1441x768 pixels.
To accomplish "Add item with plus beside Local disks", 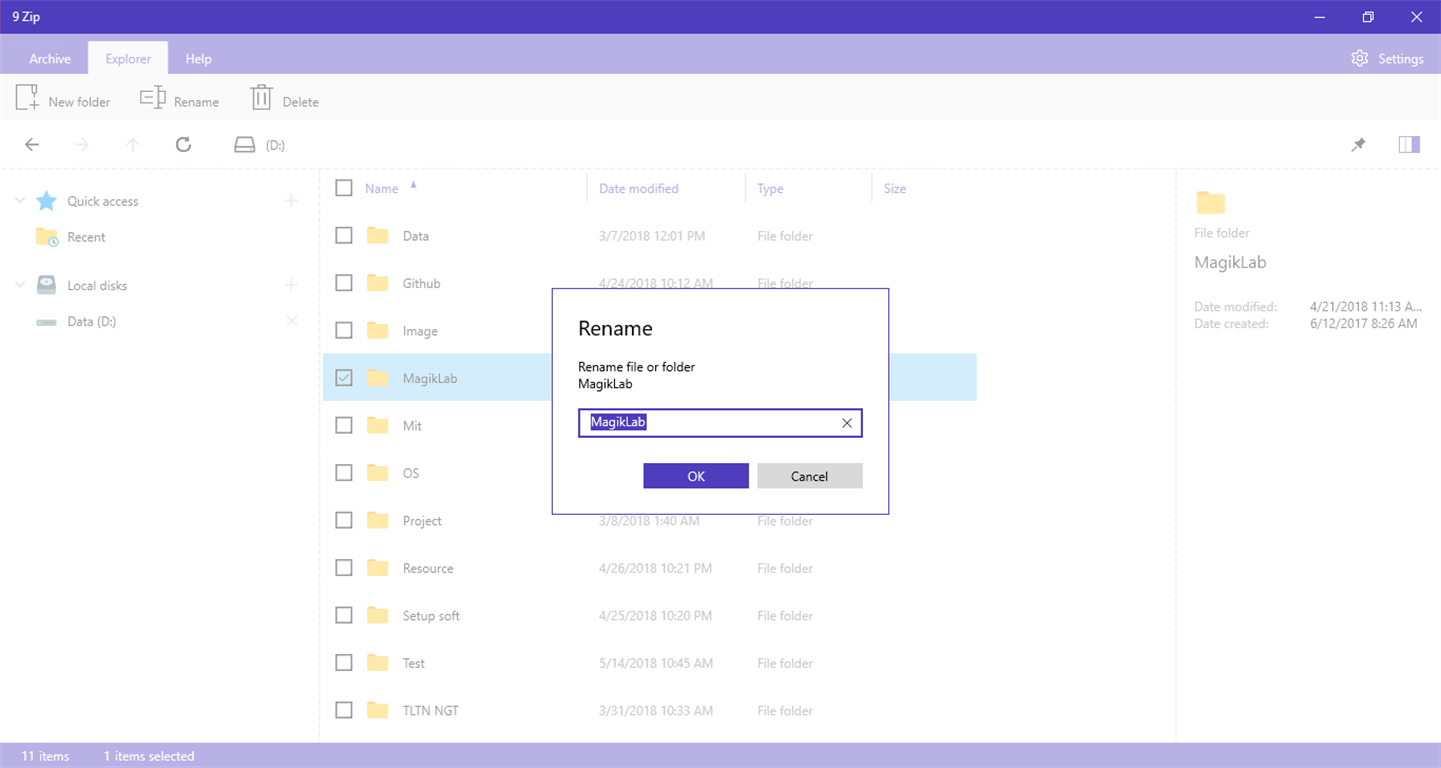I will pyautogui.click(x=291, y=285).
